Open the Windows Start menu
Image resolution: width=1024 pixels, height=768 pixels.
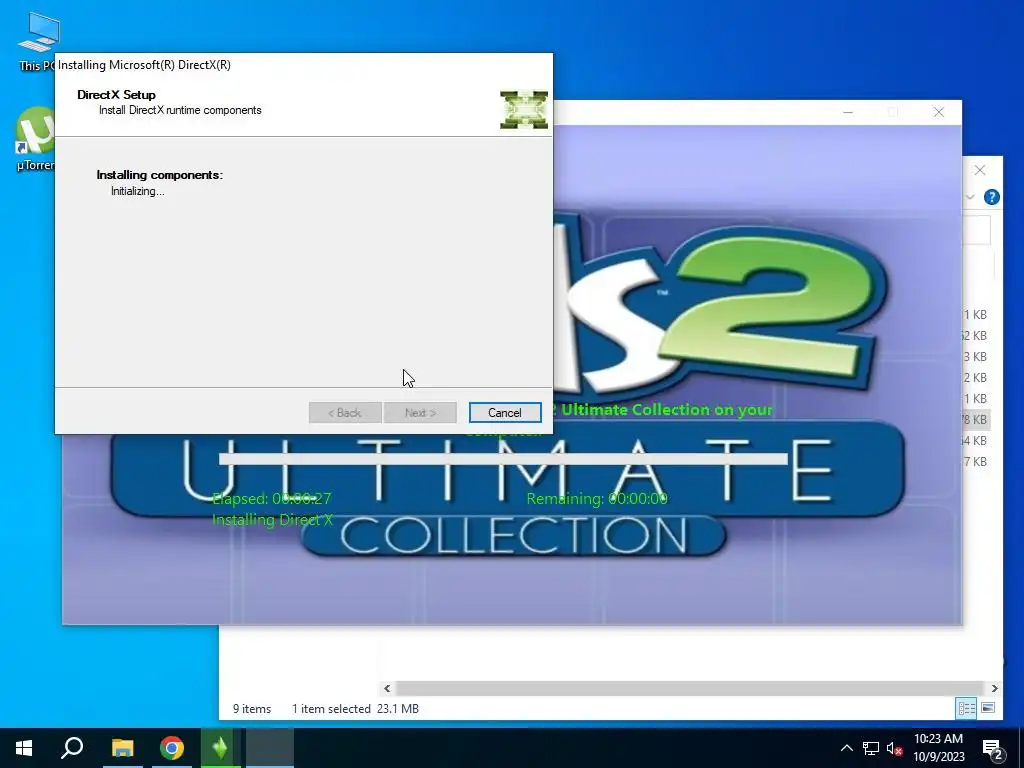(x=24, y=748)
